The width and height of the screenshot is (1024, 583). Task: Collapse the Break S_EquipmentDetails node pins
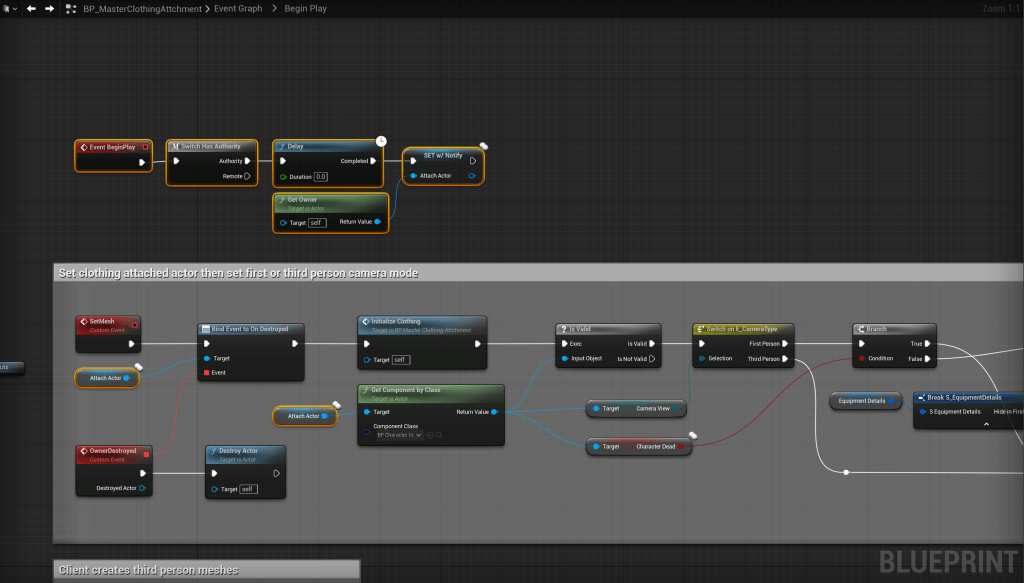tap(985, 424)
